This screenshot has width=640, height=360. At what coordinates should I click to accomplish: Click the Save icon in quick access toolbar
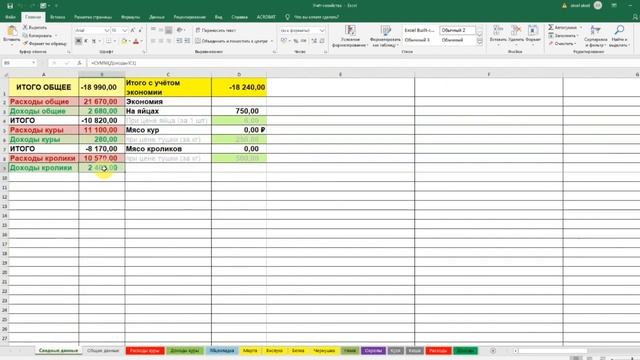point(10,6)
